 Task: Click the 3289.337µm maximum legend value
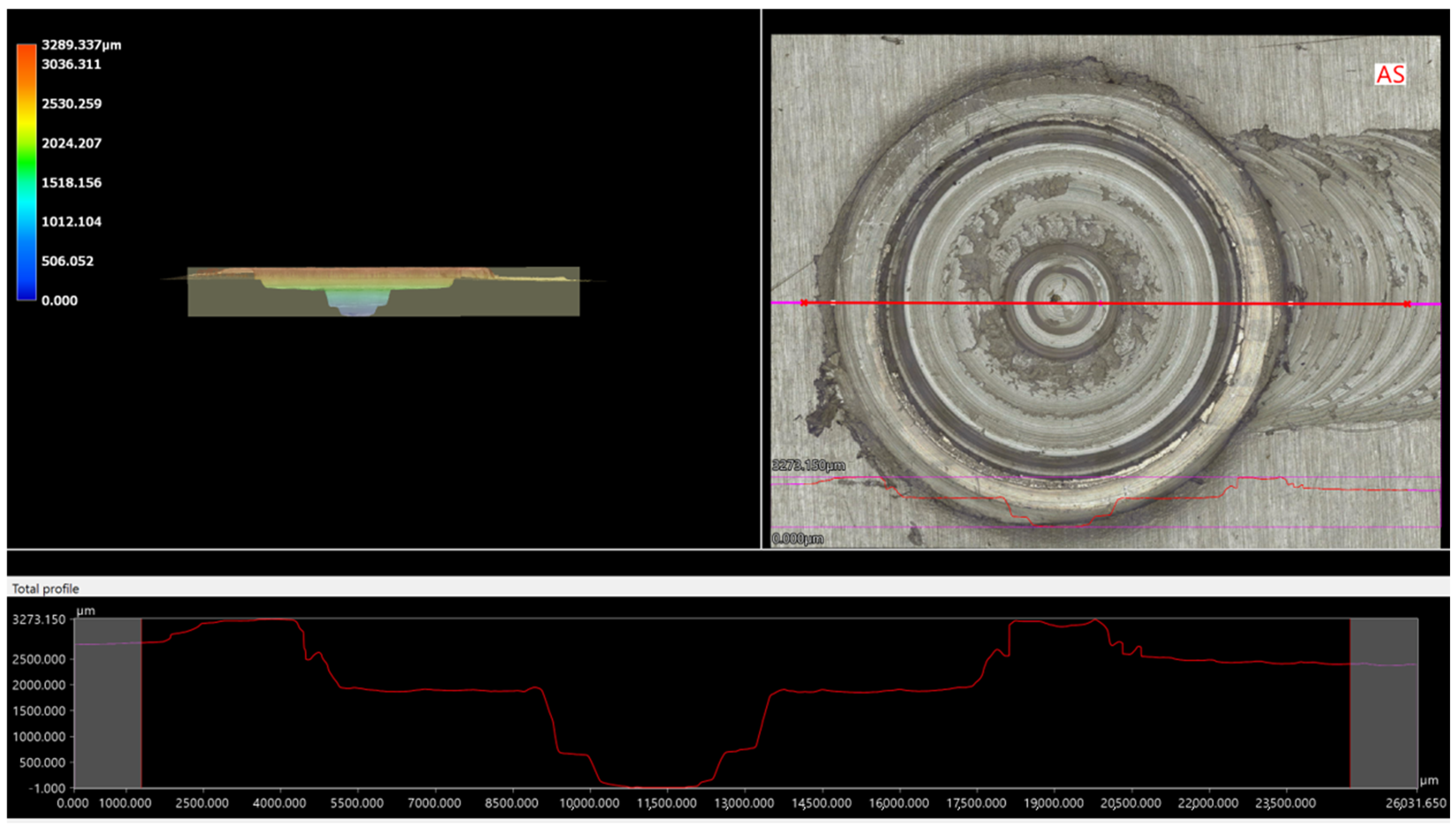point(81,45)
